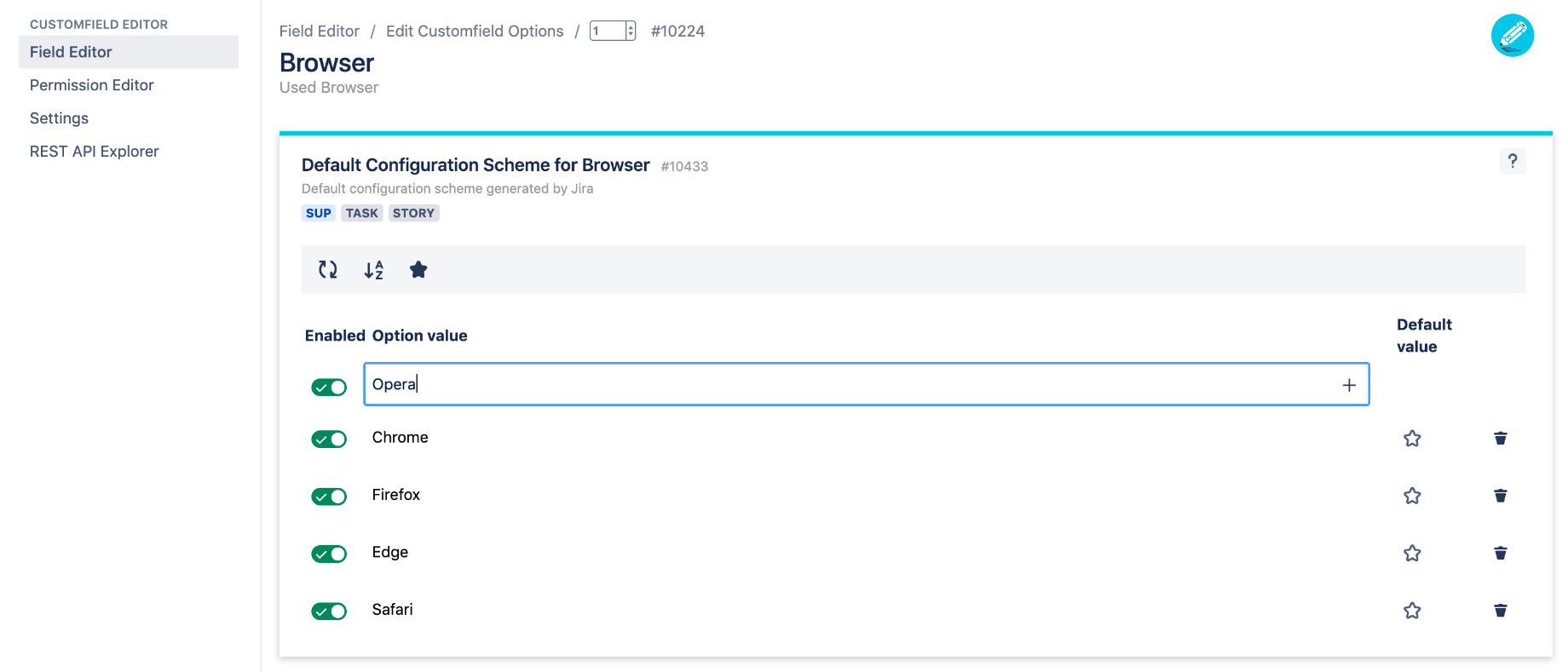Image resolution: width=1568 pixels, height=672 pixels.
Task: Click the refresh options icon
Action: (326, 269)
